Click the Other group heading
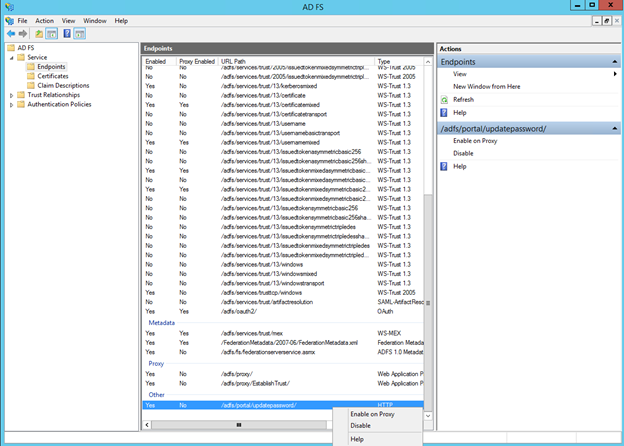The image size is (624, 446). 156,395
